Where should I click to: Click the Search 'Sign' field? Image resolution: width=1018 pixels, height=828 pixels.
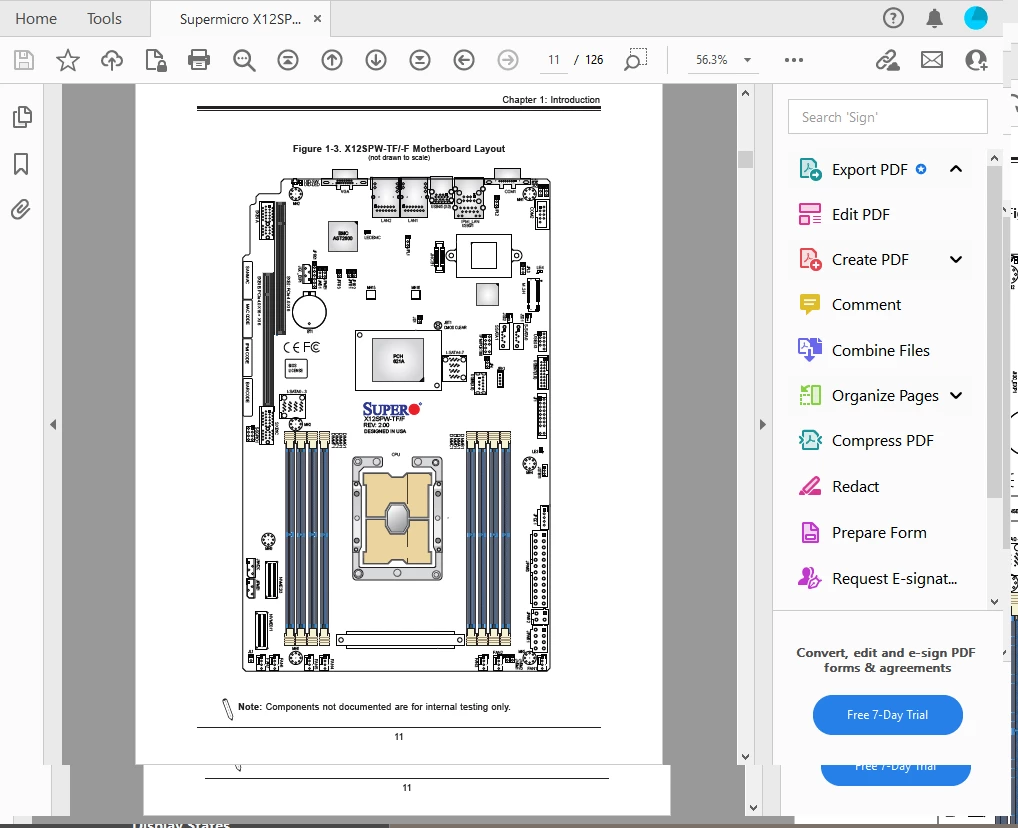click(x=887, y=117)
